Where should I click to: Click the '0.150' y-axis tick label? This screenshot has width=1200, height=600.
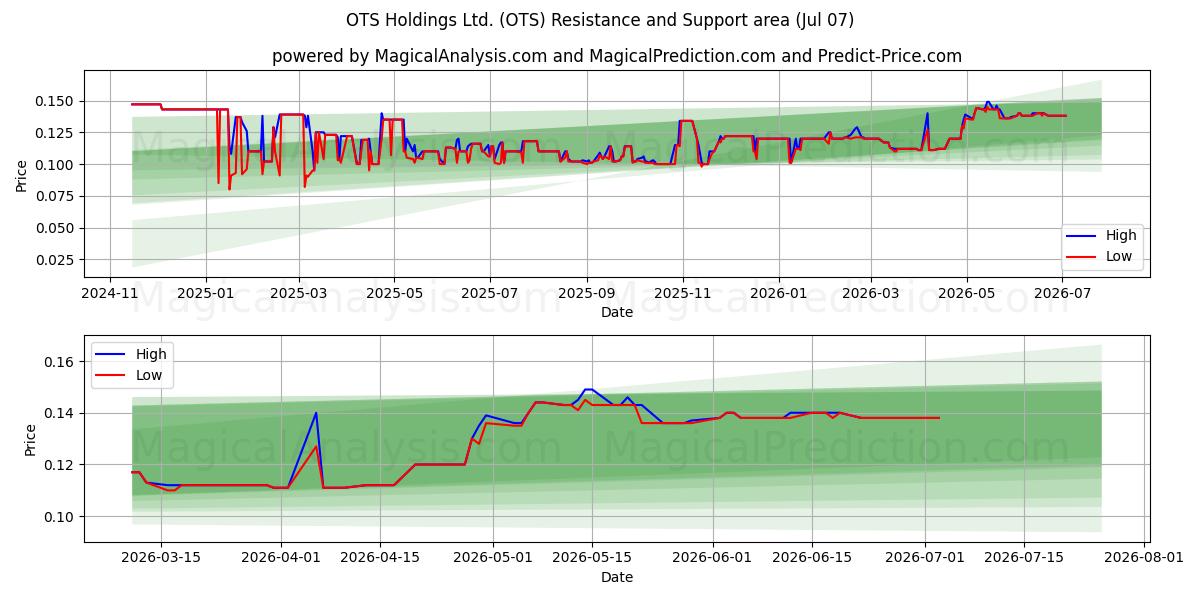[x=56, y=101]
